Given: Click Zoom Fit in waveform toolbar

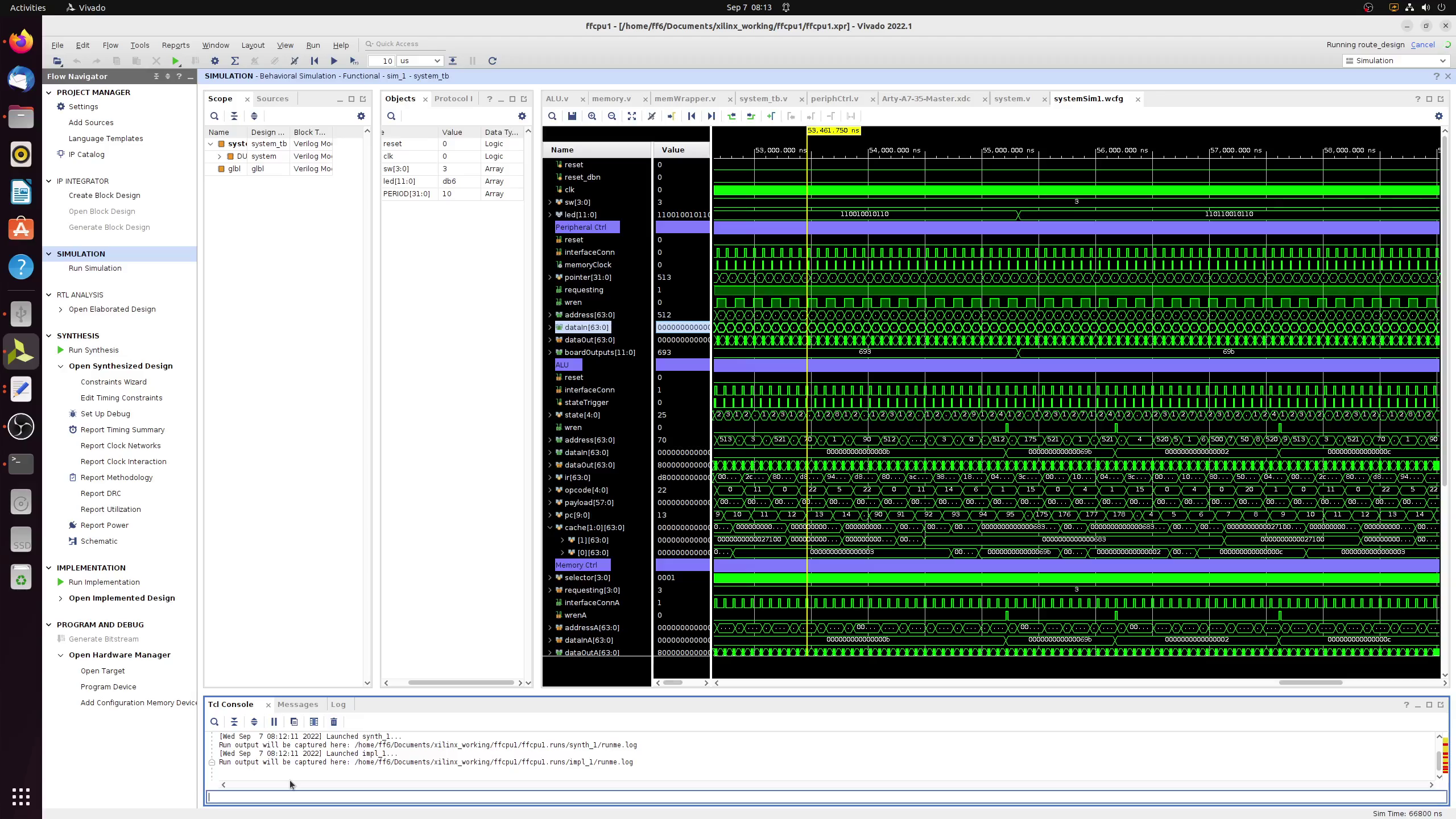Looking at the screenshot, I should pos(632,116).
